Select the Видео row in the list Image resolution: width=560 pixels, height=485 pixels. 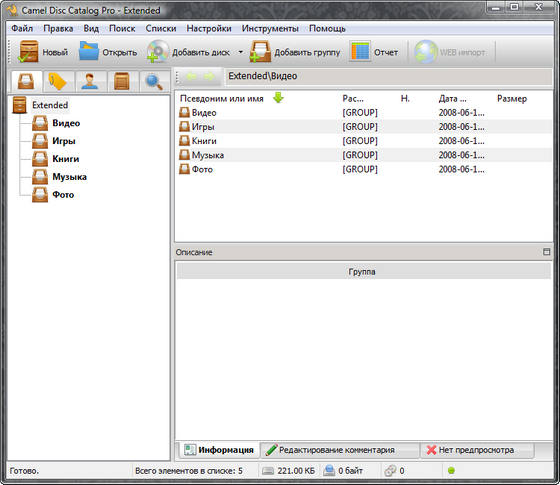364,112
